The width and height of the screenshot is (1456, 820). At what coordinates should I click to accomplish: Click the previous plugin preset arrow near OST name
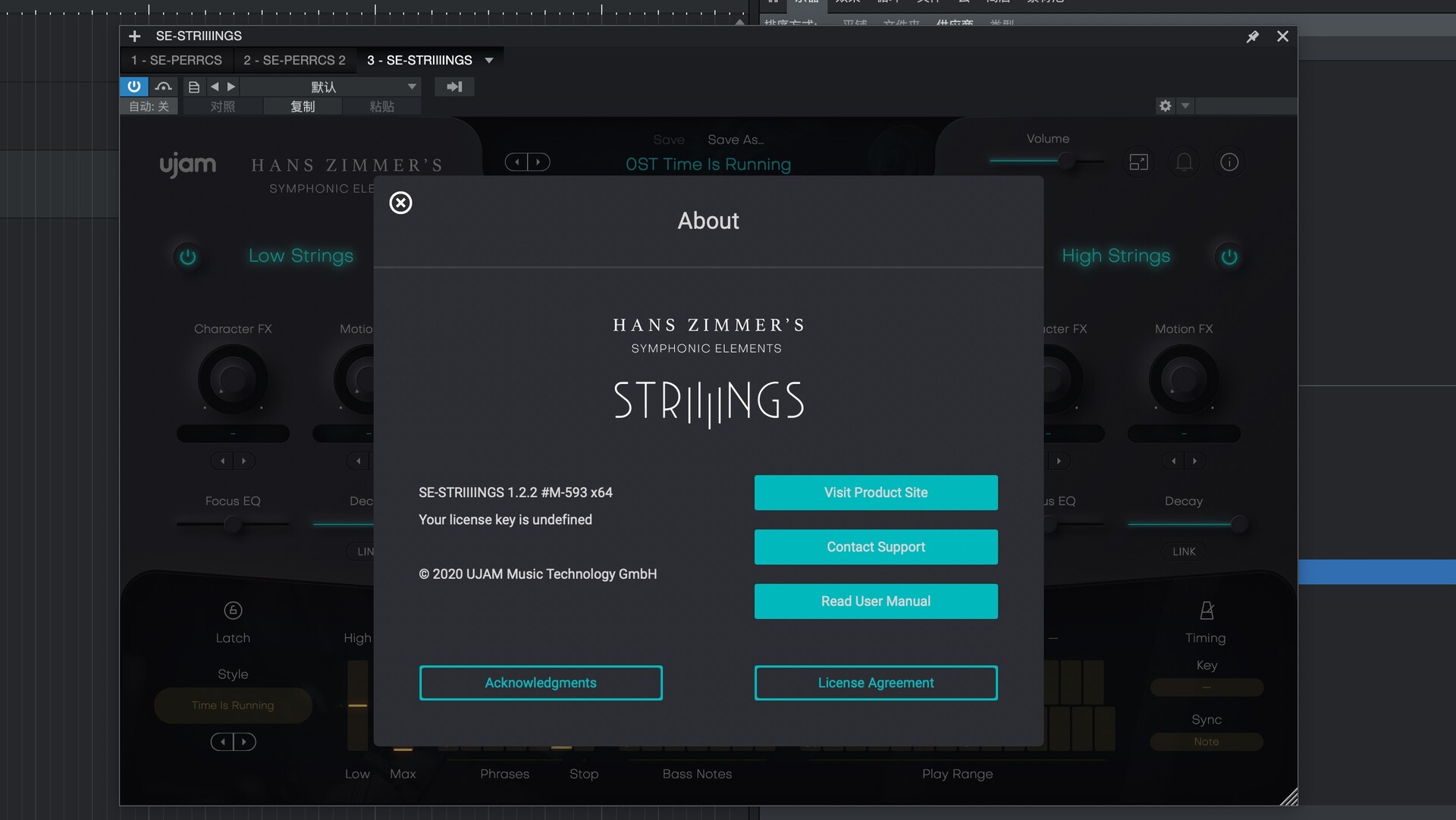click(x=517, y=162)
